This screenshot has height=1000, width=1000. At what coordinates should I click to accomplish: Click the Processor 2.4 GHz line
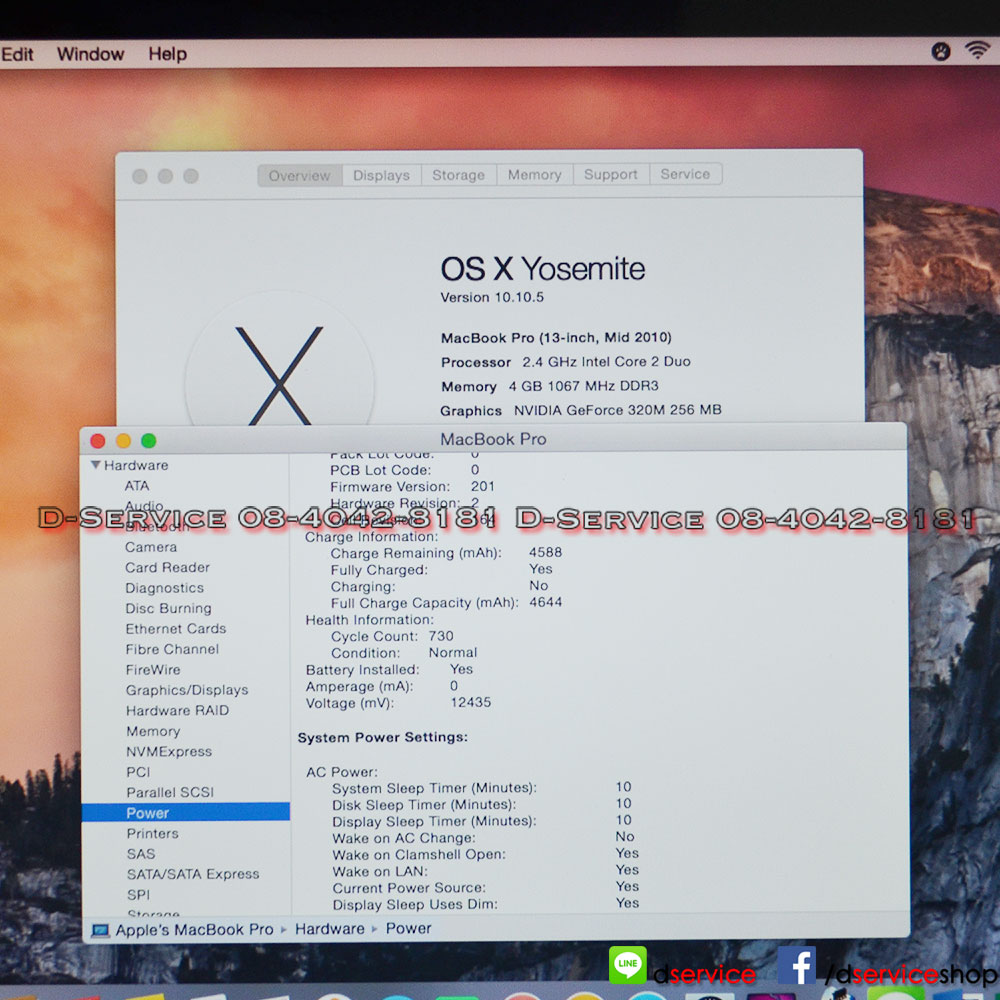point(566,362)
